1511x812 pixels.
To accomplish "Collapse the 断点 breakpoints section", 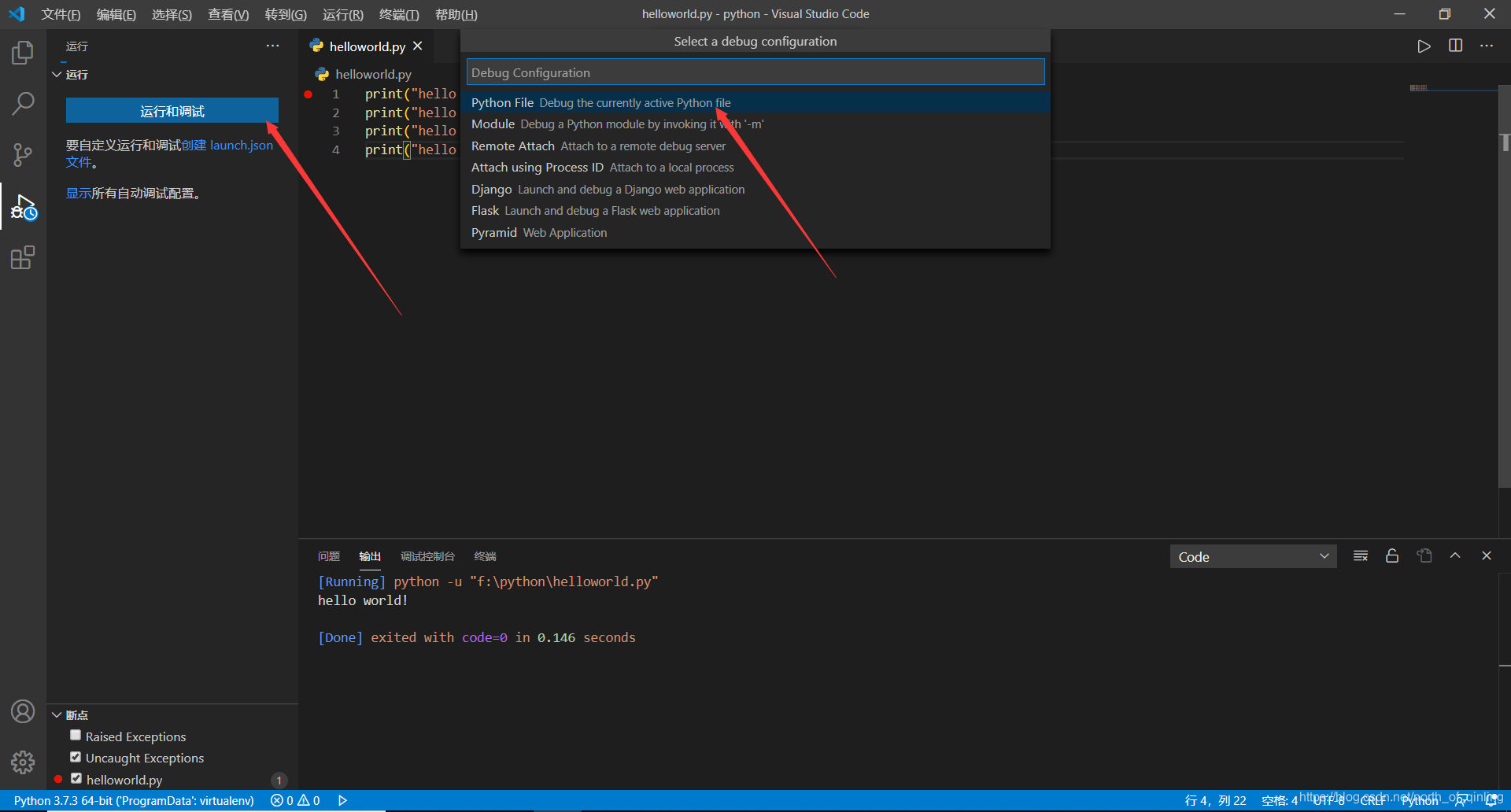I will tap(57, 714).
